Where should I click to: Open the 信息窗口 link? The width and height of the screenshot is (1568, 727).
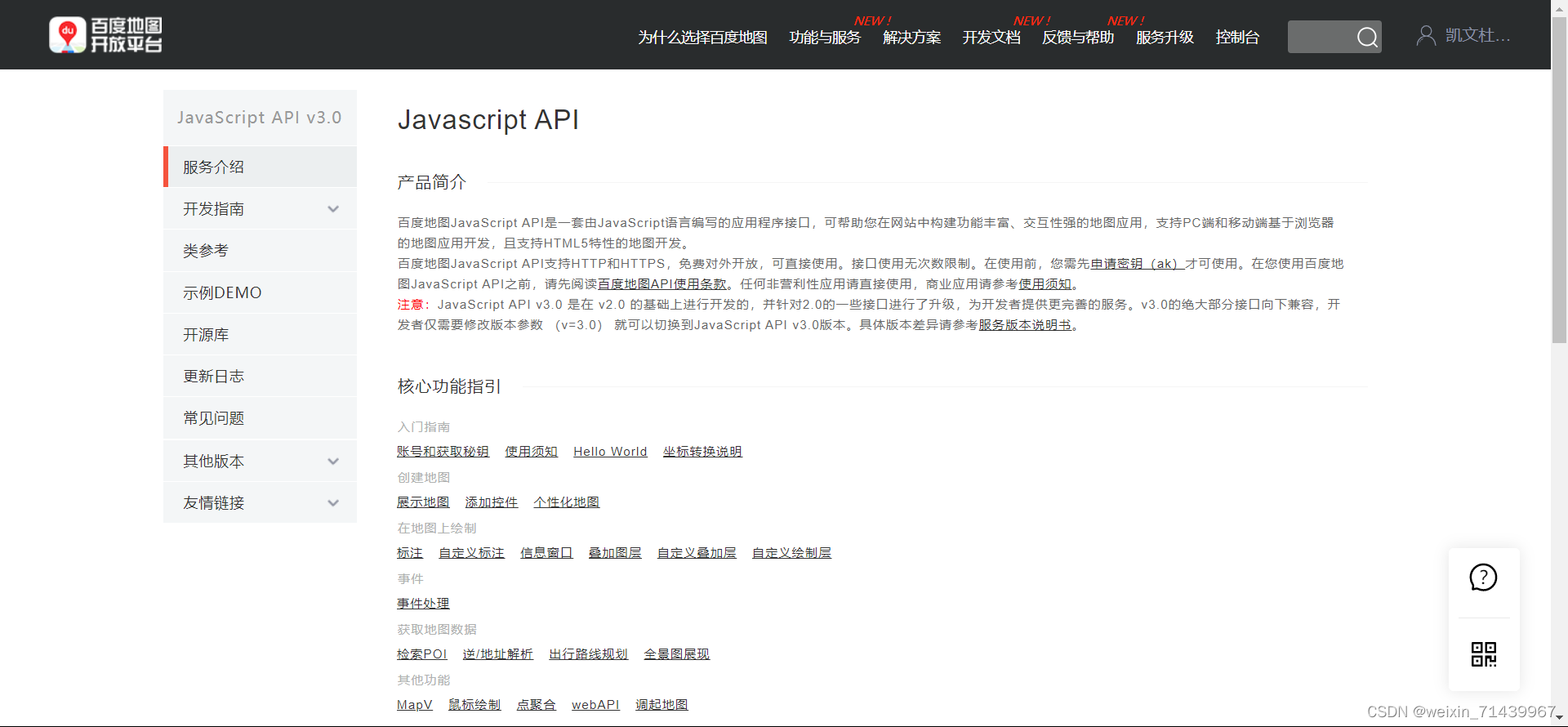(x=546, y=553)
